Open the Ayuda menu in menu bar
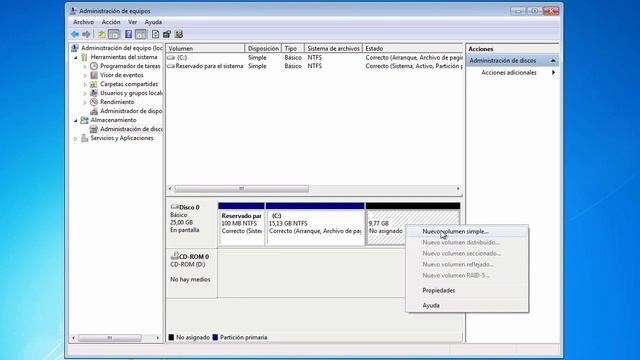Viewport: 640px width, 360px height. [153, 22]
